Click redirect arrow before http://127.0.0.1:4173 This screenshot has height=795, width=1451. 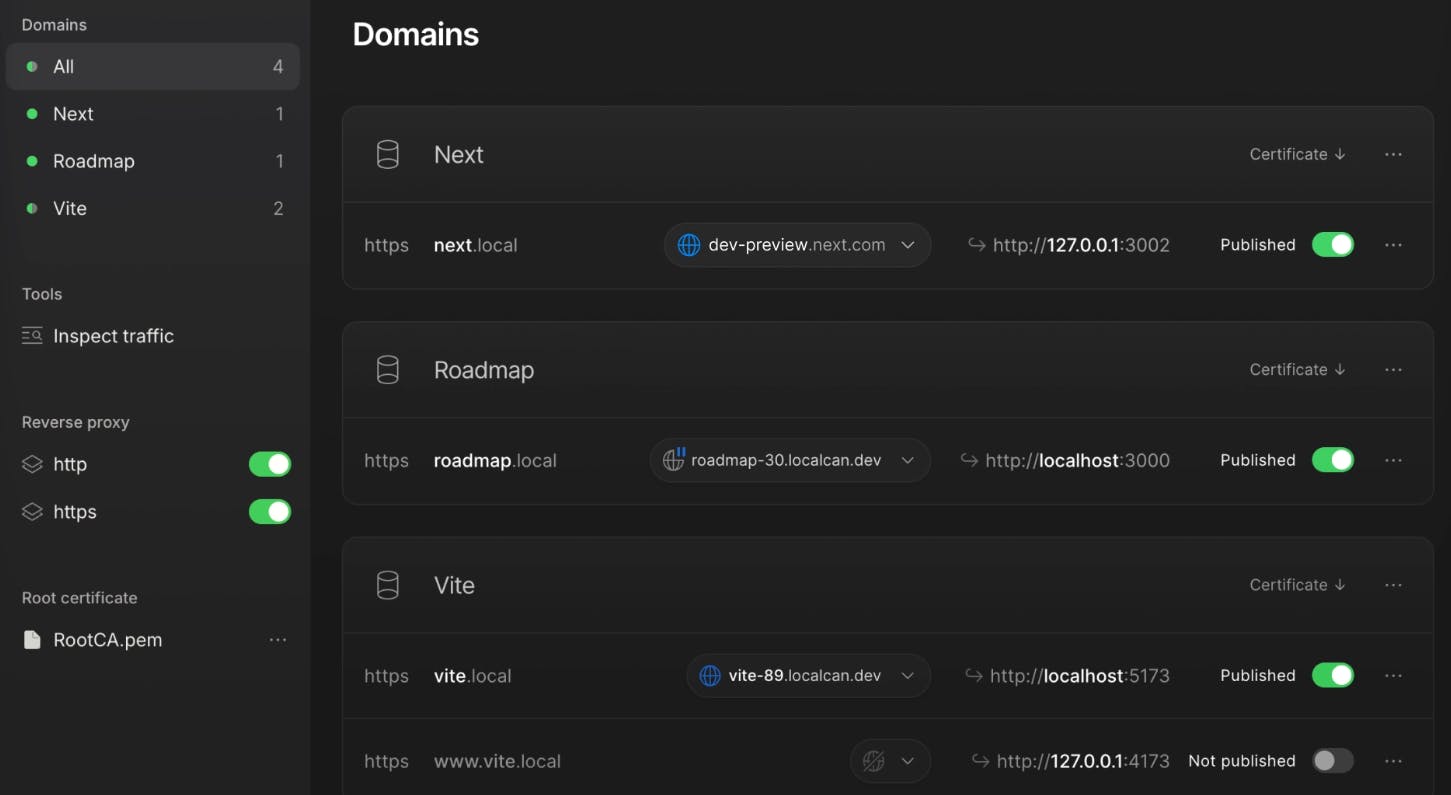[x=981, y=761]
